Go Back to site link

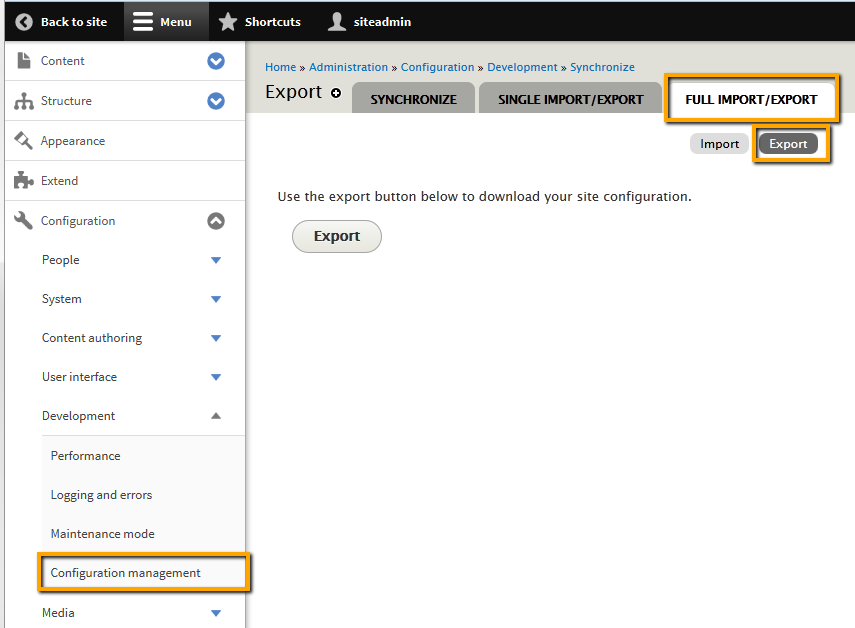62,22
